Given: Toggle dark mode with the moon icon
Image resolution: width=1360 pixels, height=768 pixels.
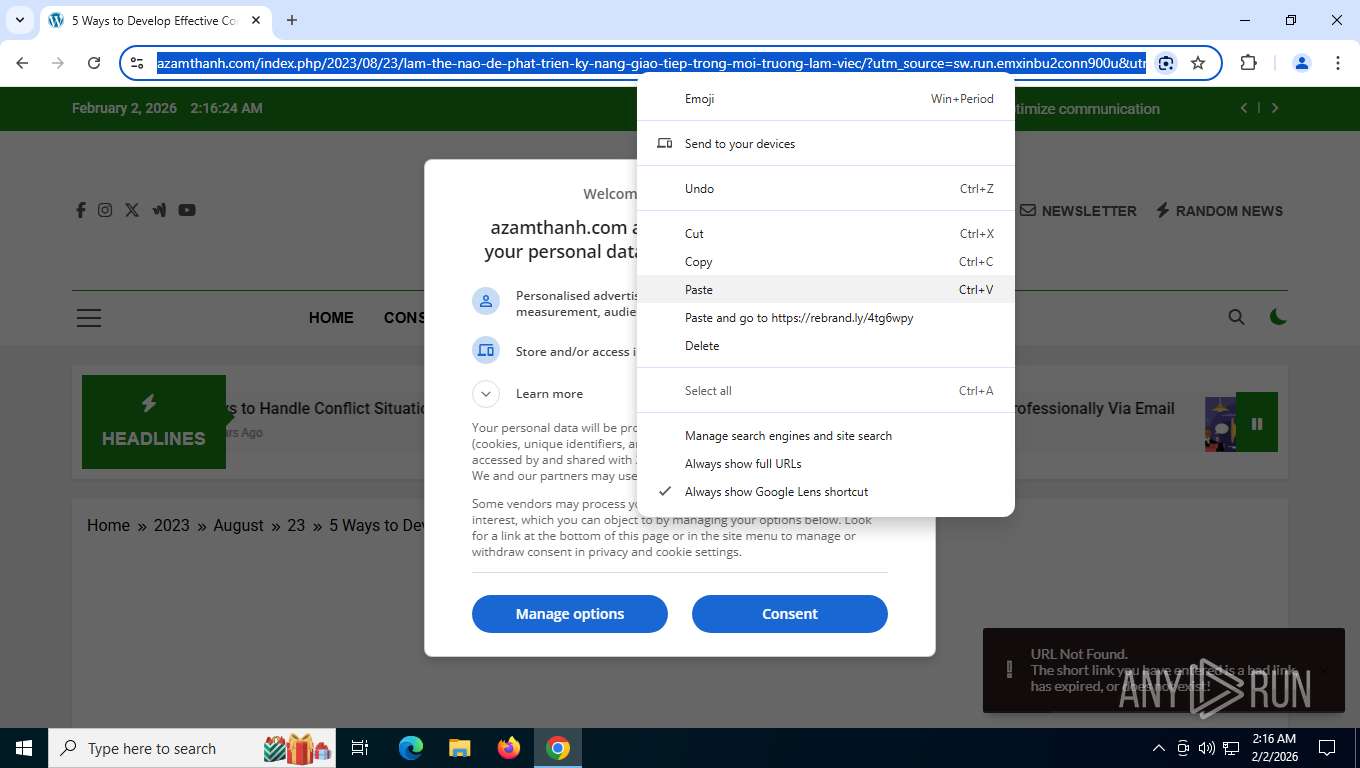Looking at the screenshot, I should tap(1277, 317).
